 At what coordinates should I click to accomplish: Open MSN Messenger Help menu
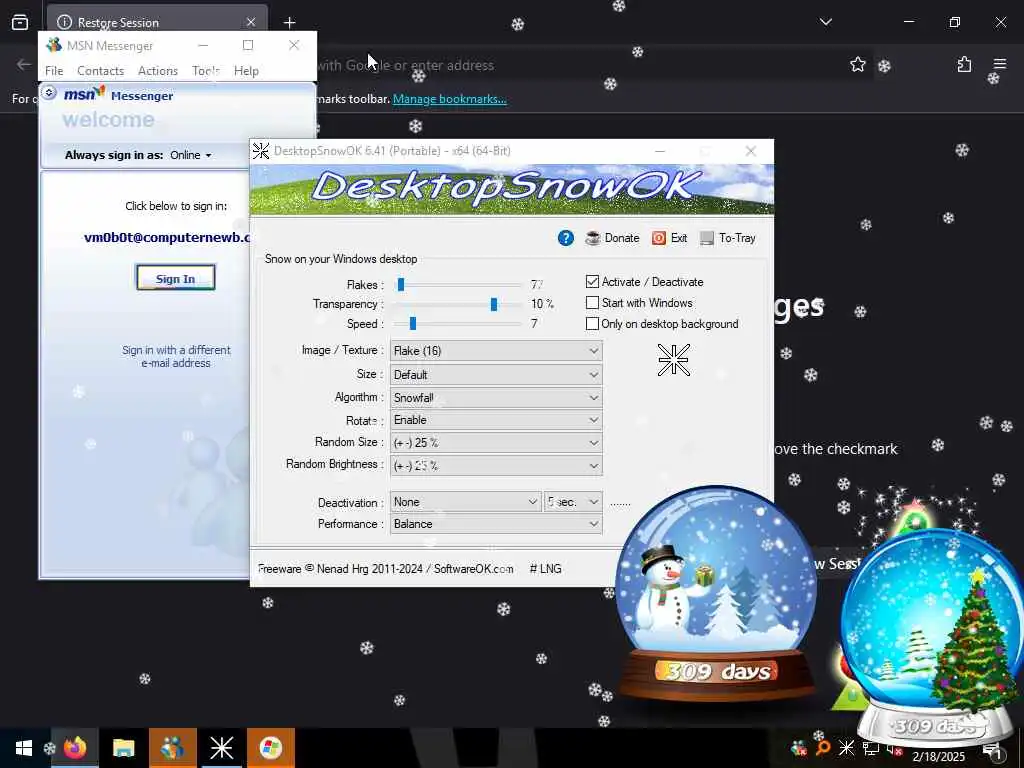pyautogui.click(x=246, y=71)
